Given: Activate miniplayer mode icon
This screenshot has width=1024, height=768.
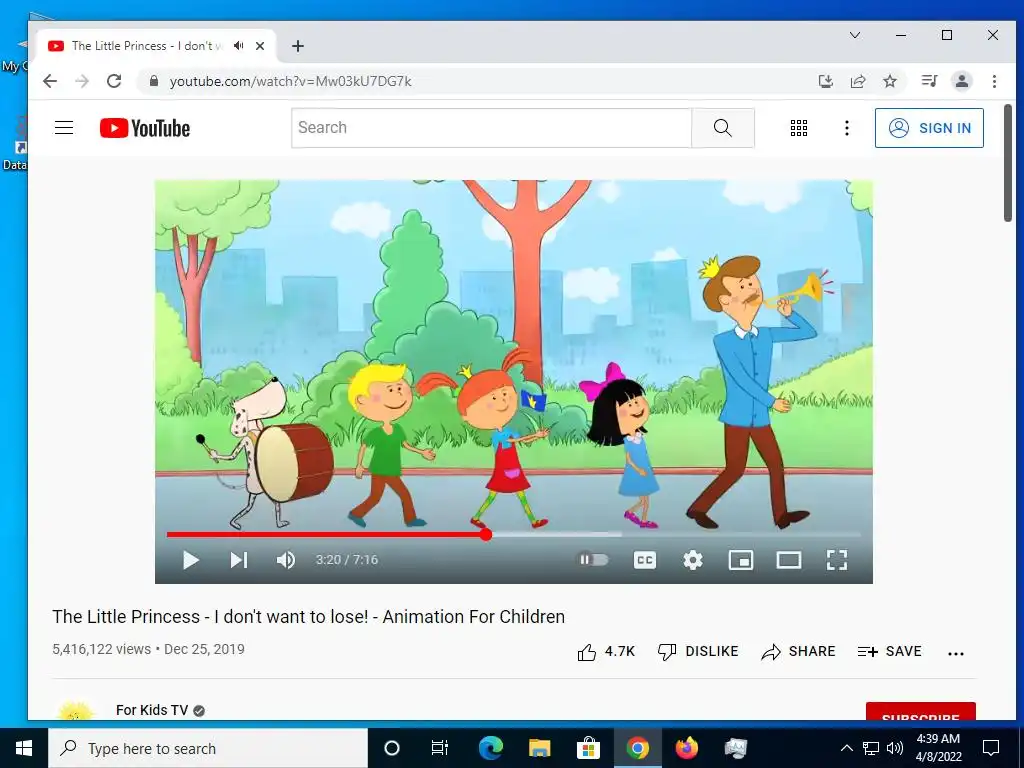Looking at the screenshot, I should (741, 560).
